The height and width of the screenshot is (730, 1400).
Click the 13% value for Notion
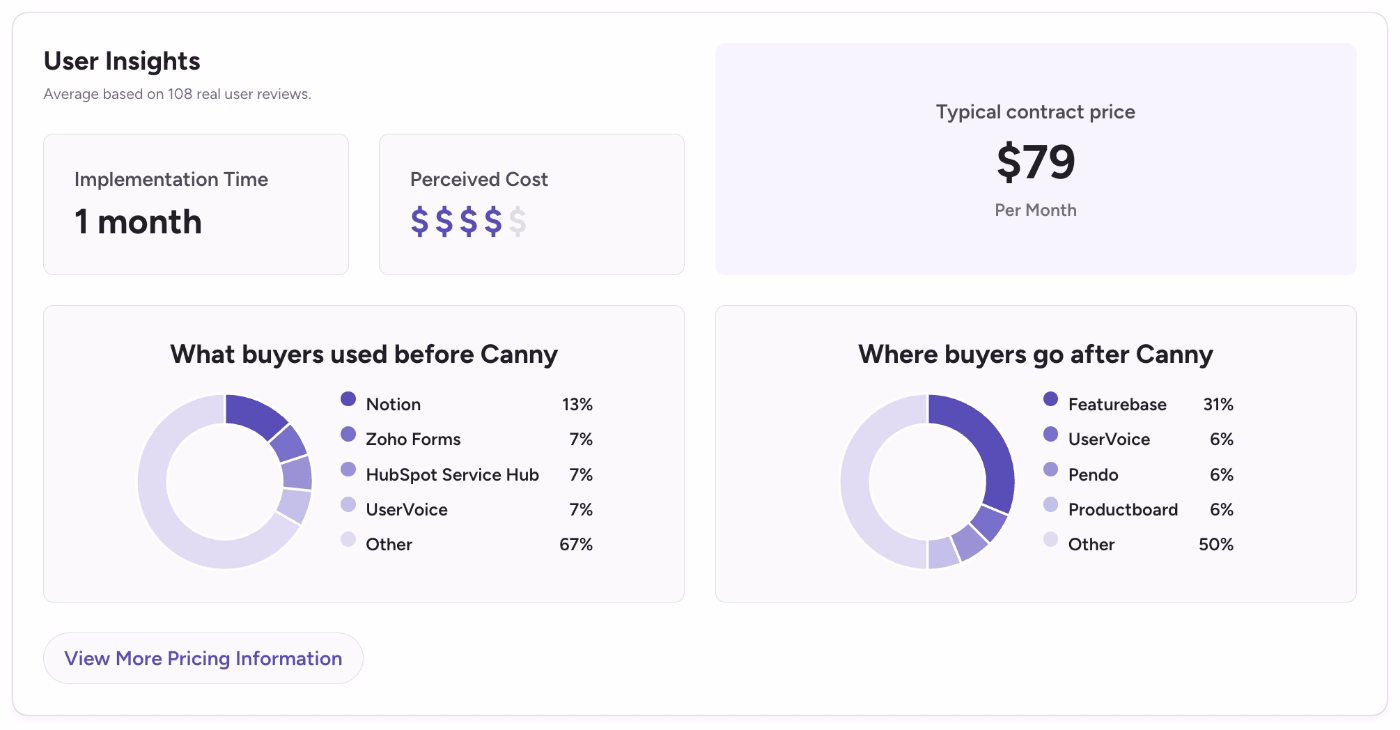[577, 404]
